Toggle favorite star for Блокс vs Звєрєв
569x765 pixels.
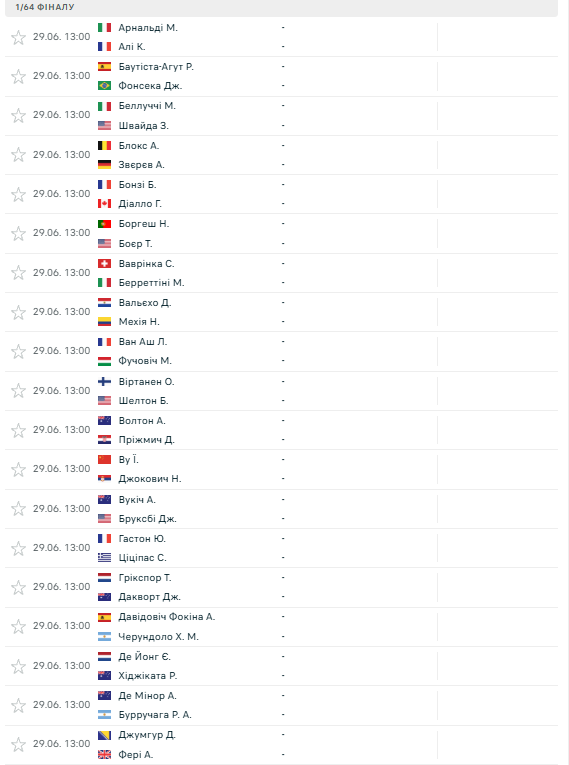pos(18,155)
